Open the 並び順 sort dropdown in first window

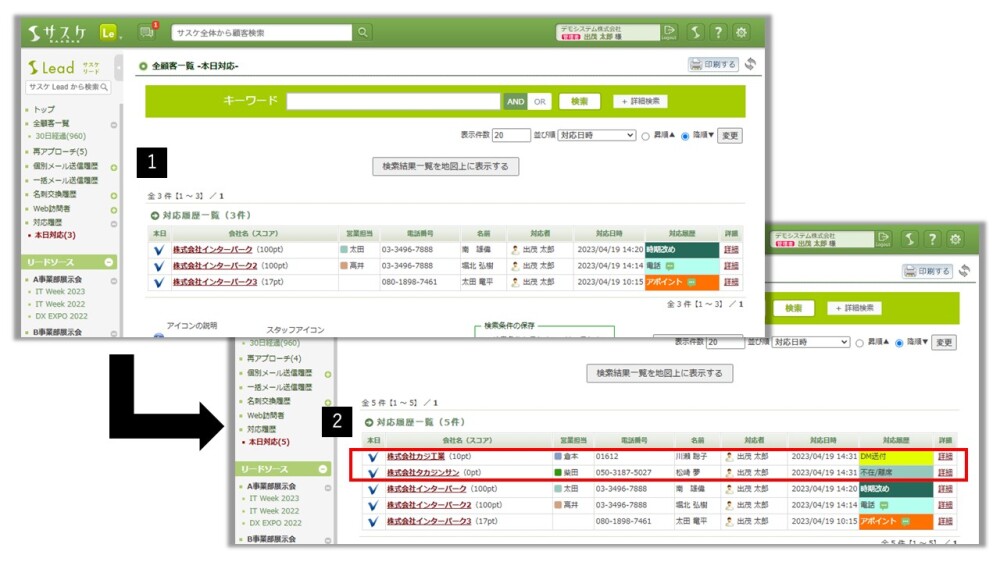coord(596,135)
